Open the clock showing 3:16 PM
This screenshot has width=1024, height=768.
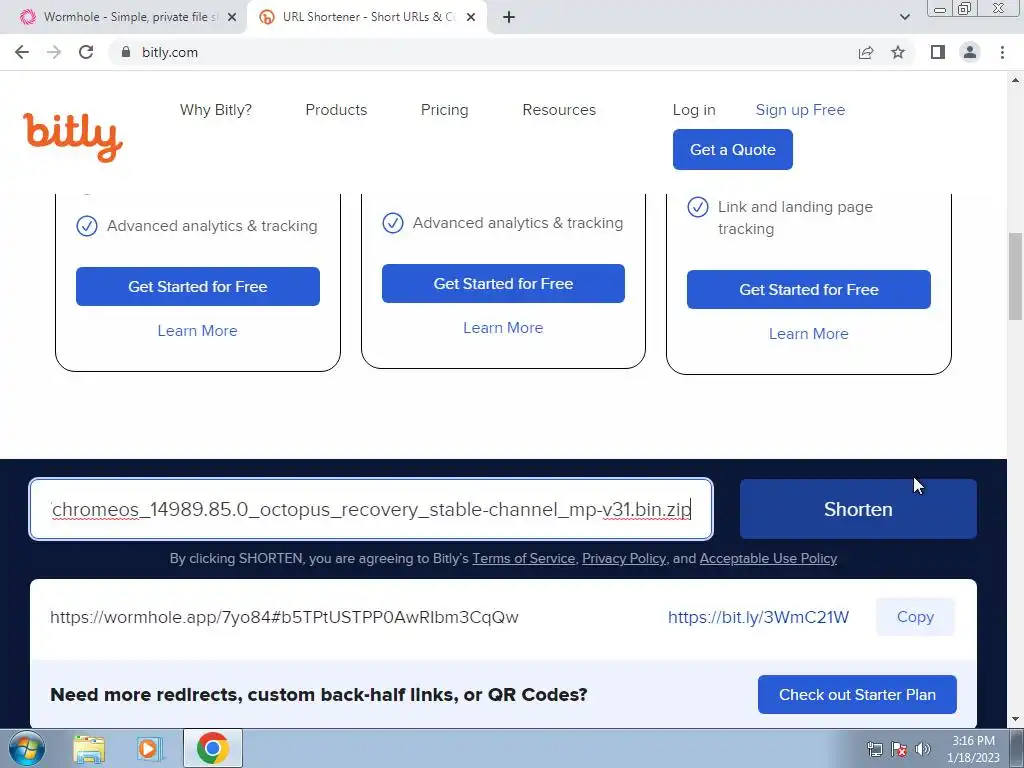pos(973,749)
